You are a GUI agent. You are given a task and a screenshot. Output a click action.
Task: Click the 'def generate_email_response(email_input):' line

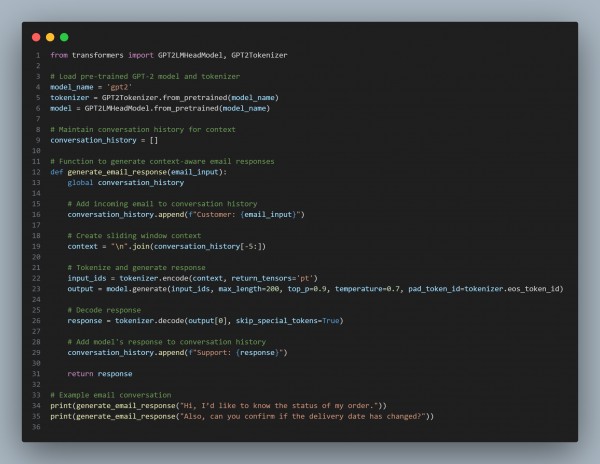point(139,172)
